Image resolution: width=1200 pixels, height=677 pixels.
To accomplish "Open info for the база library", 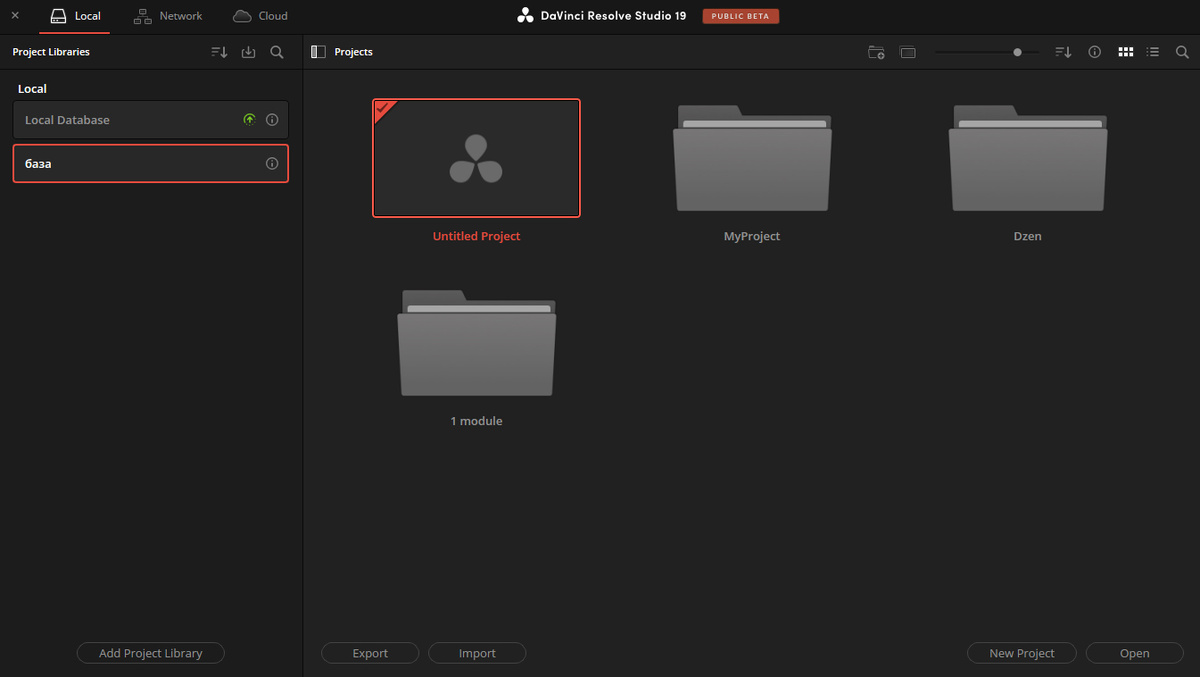I will (x=272, y=163).
